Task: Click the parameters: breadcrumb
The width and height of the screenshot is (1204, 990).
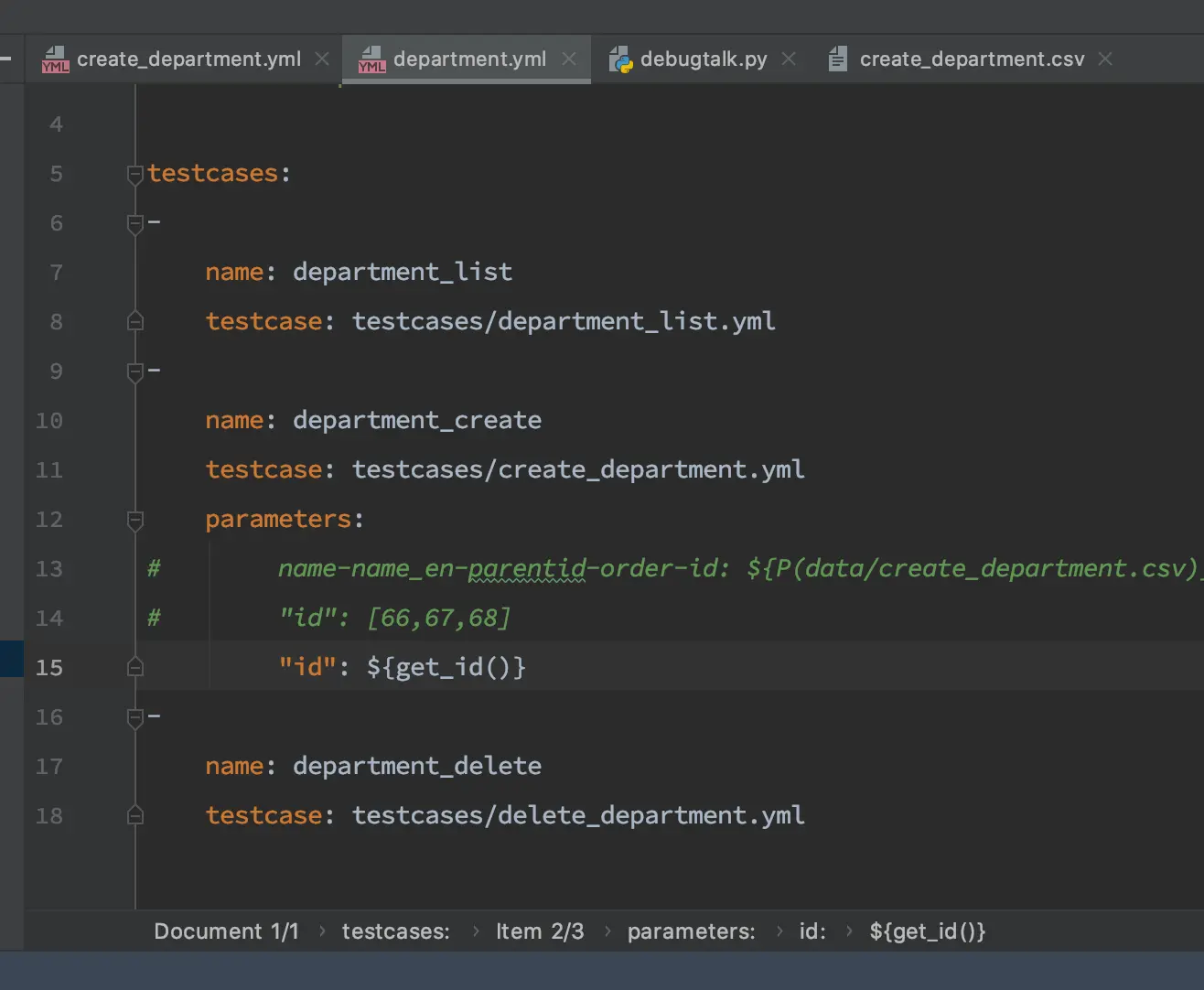Action: [691, 931]
